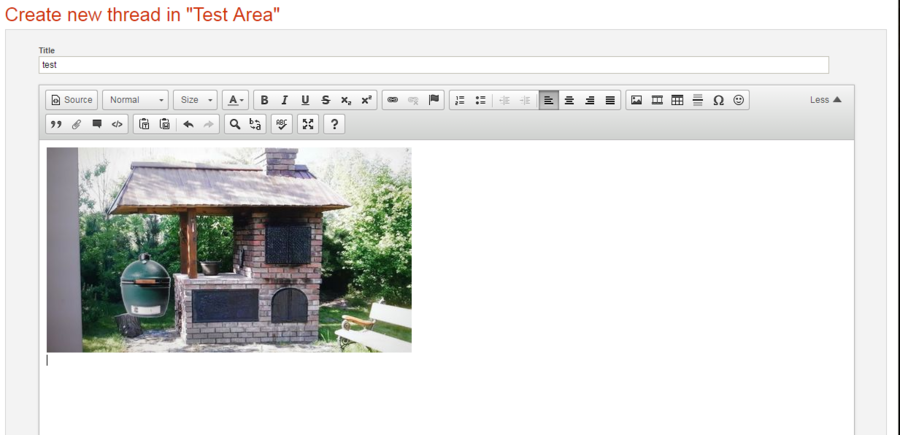Viewport: 900px width, 435px height.
Task: Click the thread Title input field
Action: point(433,65)
